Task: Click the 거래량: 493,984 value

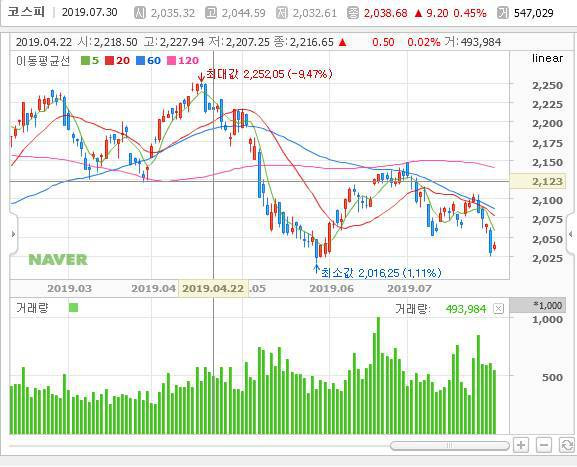Action: [x=440, y=309]
